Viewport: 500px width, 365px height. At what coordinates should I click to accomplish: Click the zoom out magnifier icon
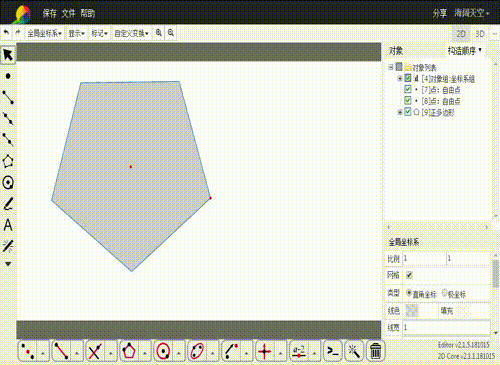pyautogui.click(x=171, y=33)
